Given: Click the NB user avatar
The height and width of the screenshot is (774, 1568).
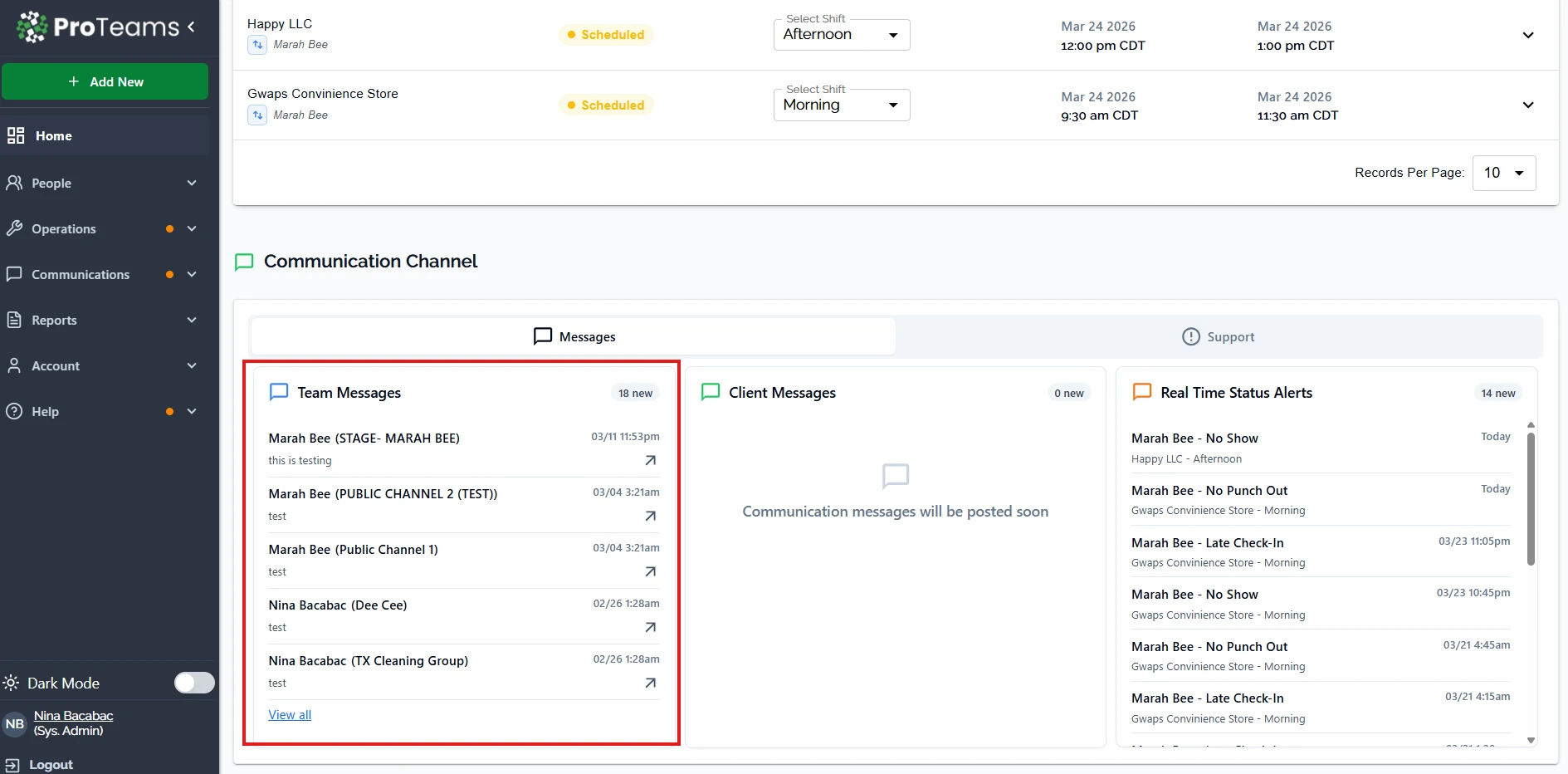Looking at the screenshot, I should (x=15, y=723).
